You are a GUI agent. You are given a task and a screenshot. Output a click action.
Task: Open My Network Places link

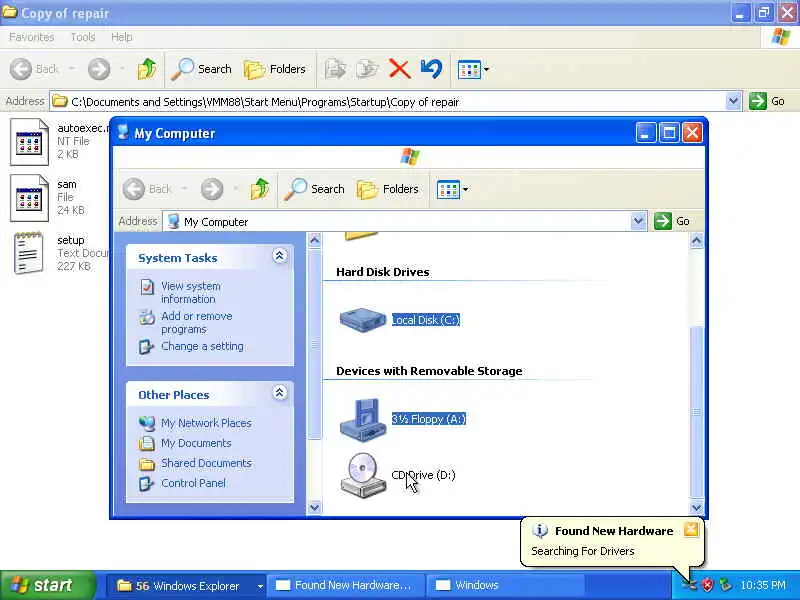[206, 423]
